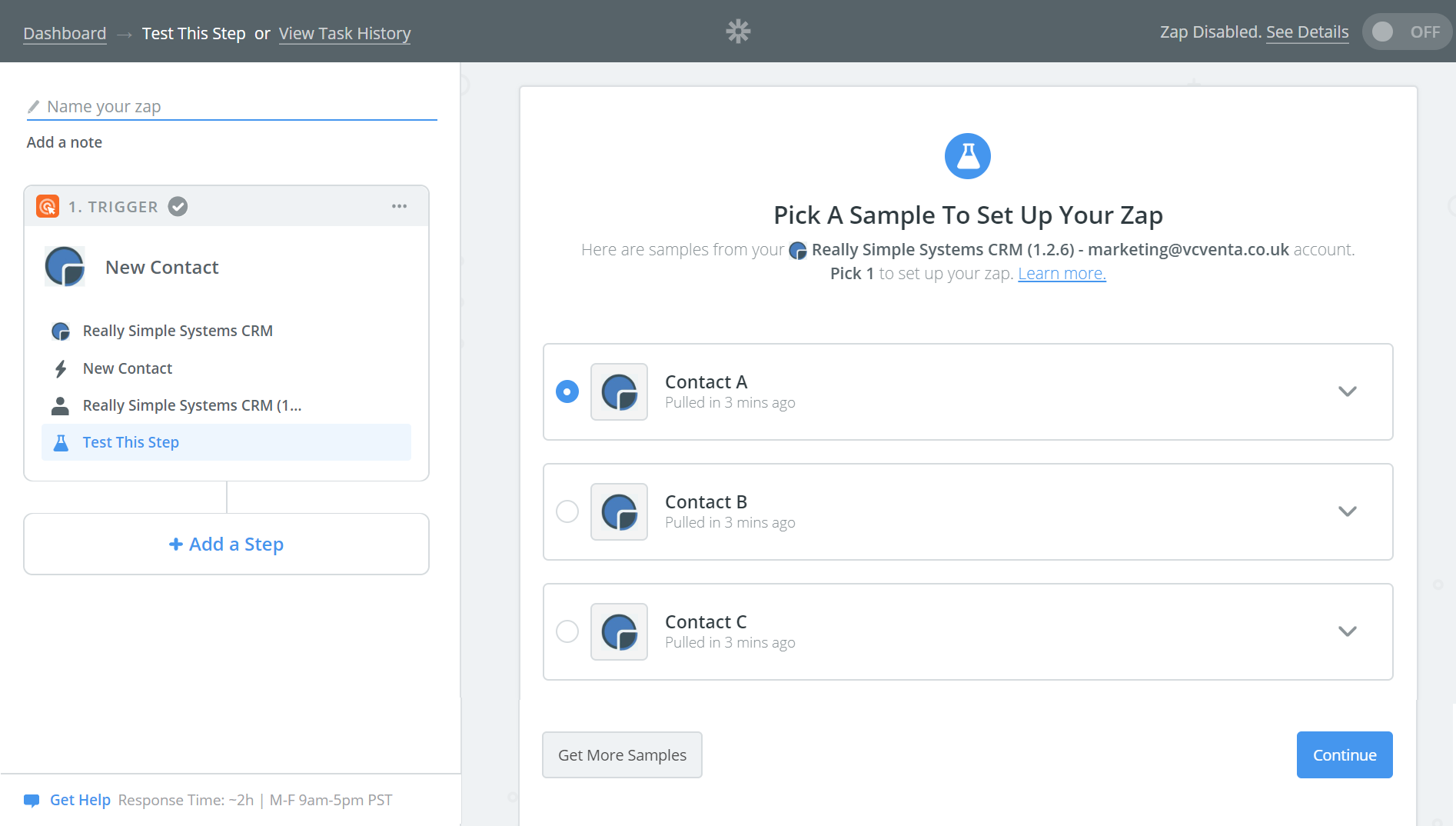Click the blue flask icon above the title
The height and width of the screenshot is (826, 1456).
pos(968,156)
